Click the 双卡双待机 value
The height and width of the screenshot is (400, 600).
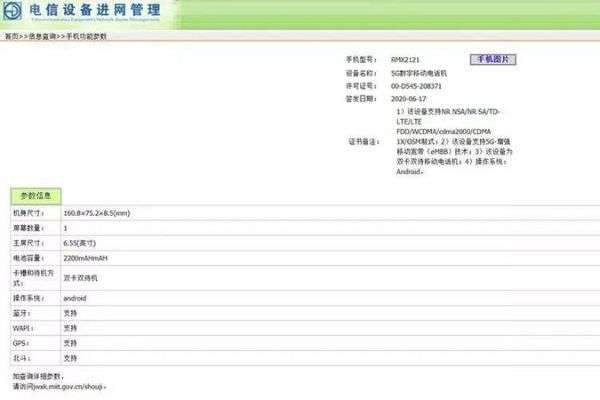pos(80,278)
